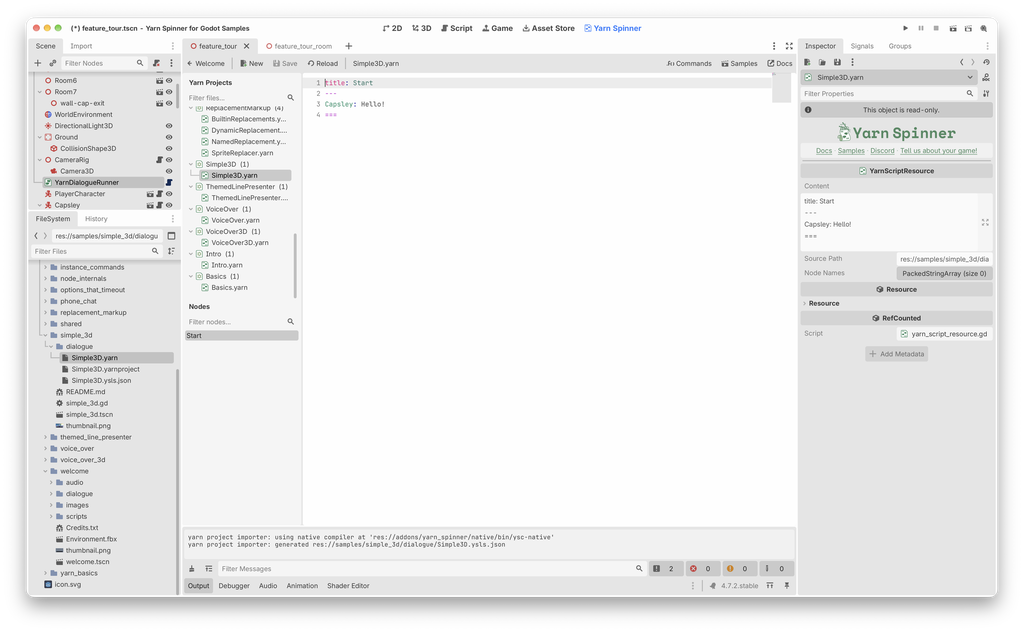Add a new node in the Scene dock
1024x632 pixels.
[37, 63]
